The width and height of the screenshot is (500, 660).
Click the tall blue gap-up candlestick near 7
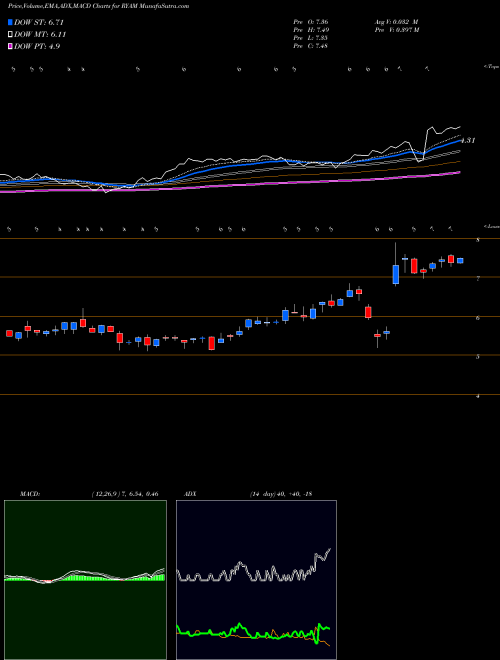(396, 274)
